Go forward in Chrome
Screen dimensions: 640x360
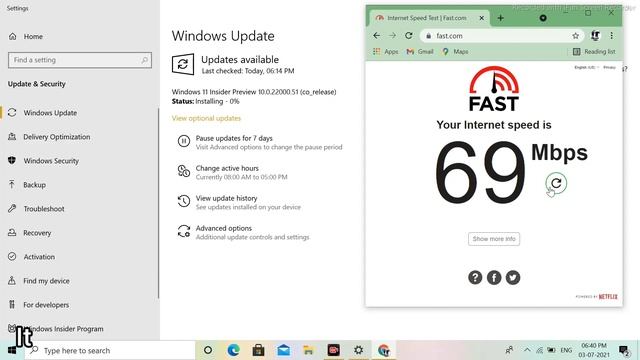[392, 36]
